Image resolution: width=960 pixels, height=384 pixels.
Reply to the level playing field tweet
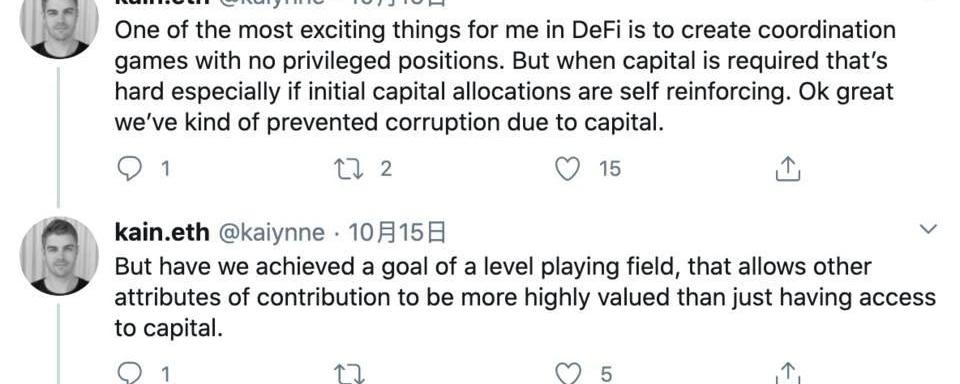[129, 373]
